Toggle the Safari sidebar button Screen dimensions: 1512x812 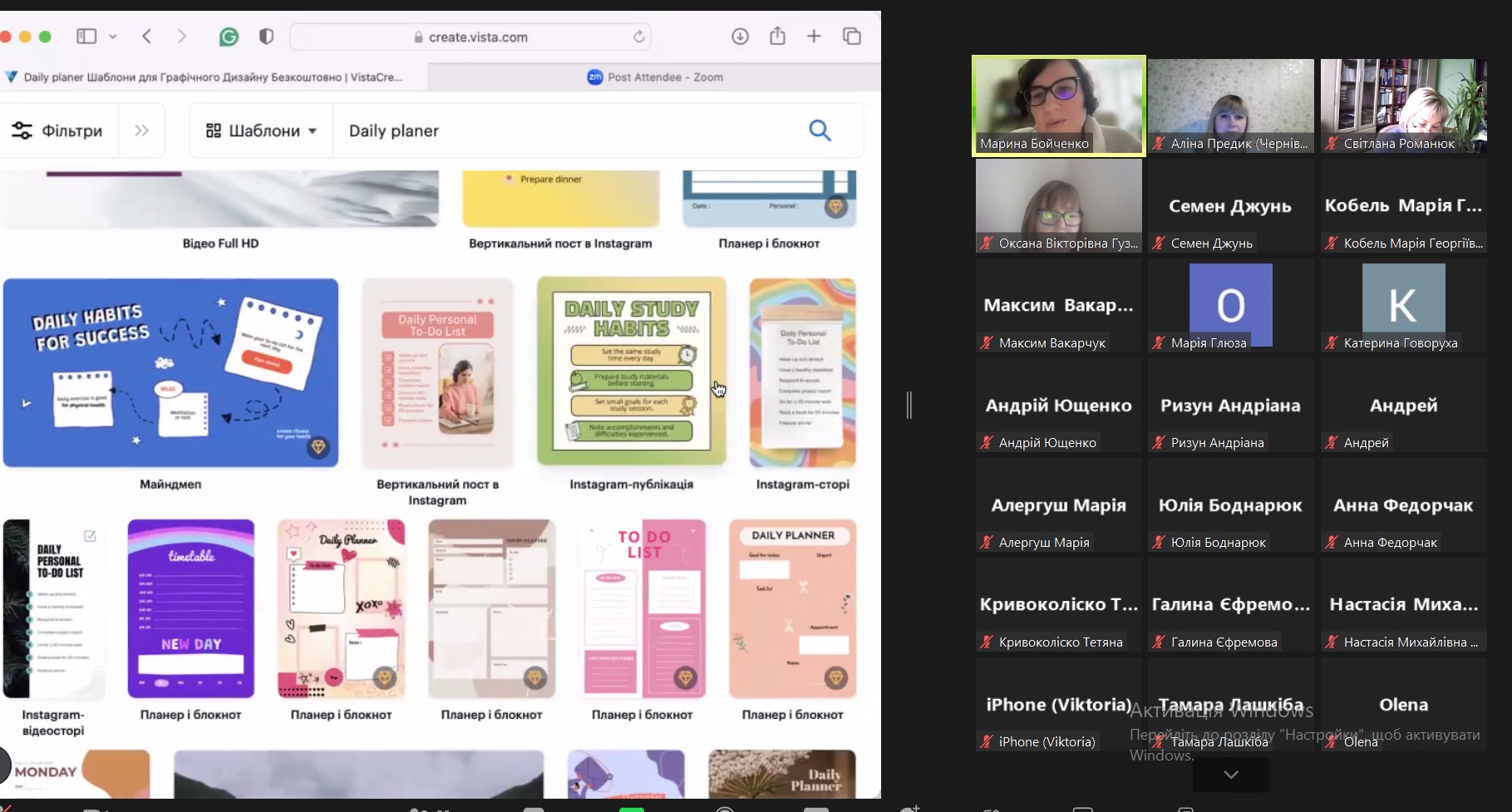point(86,37)
